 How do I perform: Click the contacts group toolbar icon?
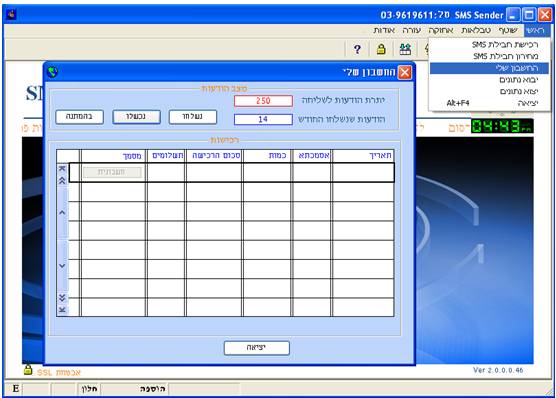pyautogui.click(x=405, y=49)
